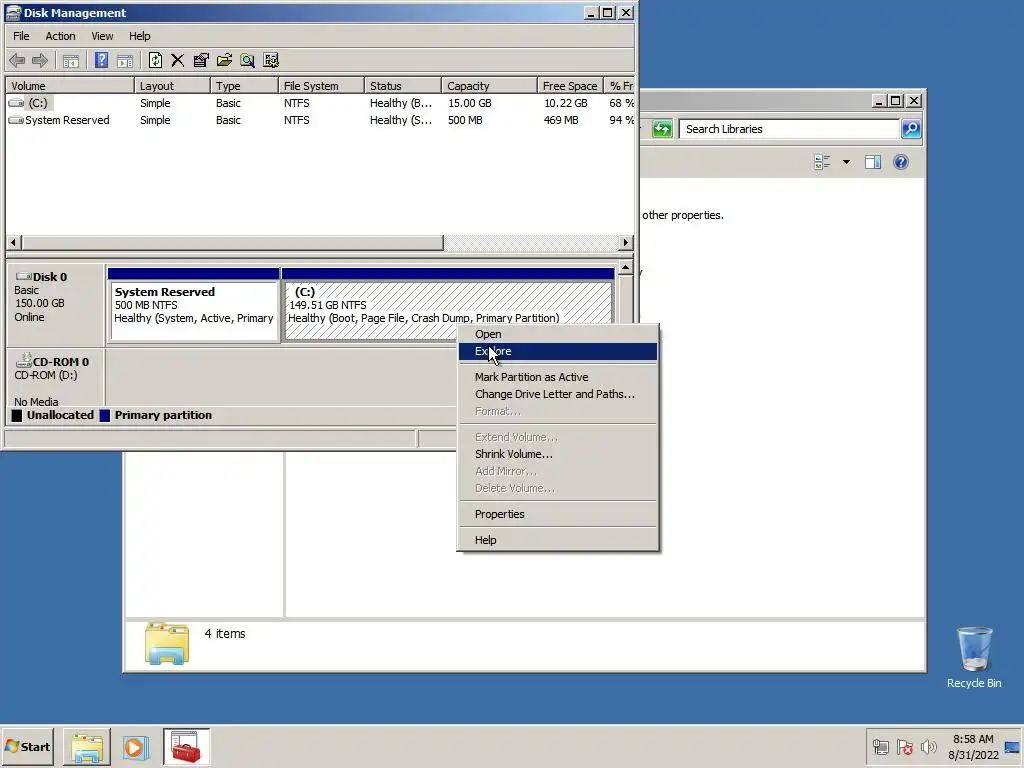Click the blue search magnifier in Libraries window
This screenshot has height=768, width=1024.
tap(911, 129)
